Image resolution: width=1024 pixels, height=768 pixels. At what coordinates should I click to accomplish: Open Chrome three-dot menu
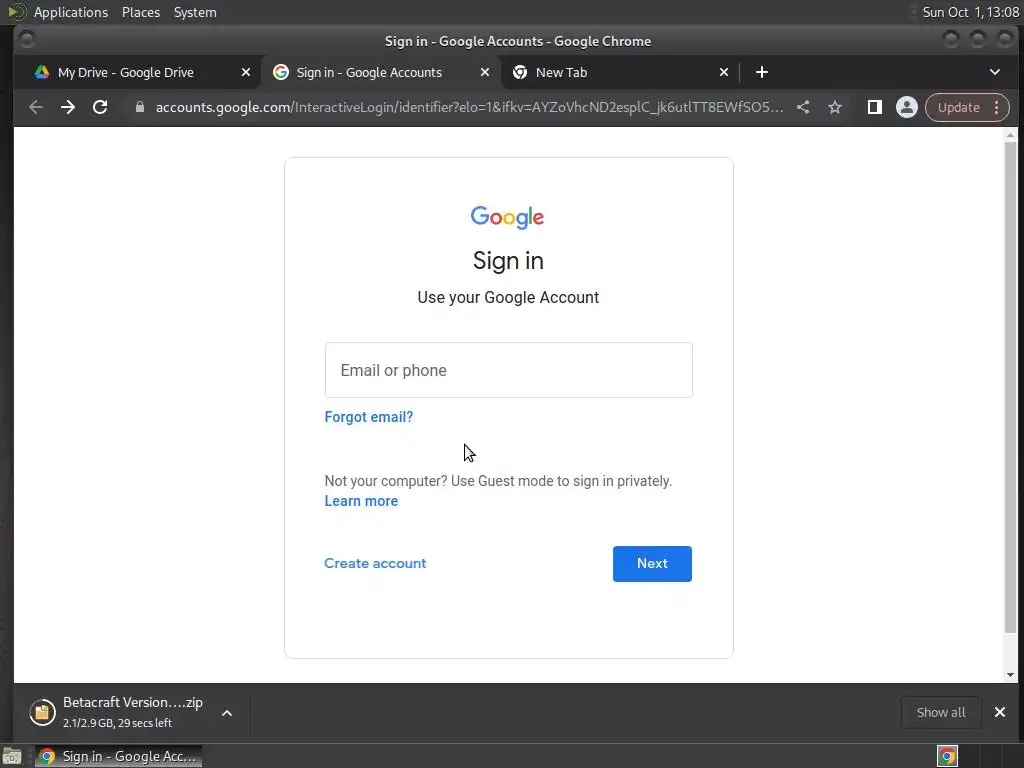coord(997,107)
